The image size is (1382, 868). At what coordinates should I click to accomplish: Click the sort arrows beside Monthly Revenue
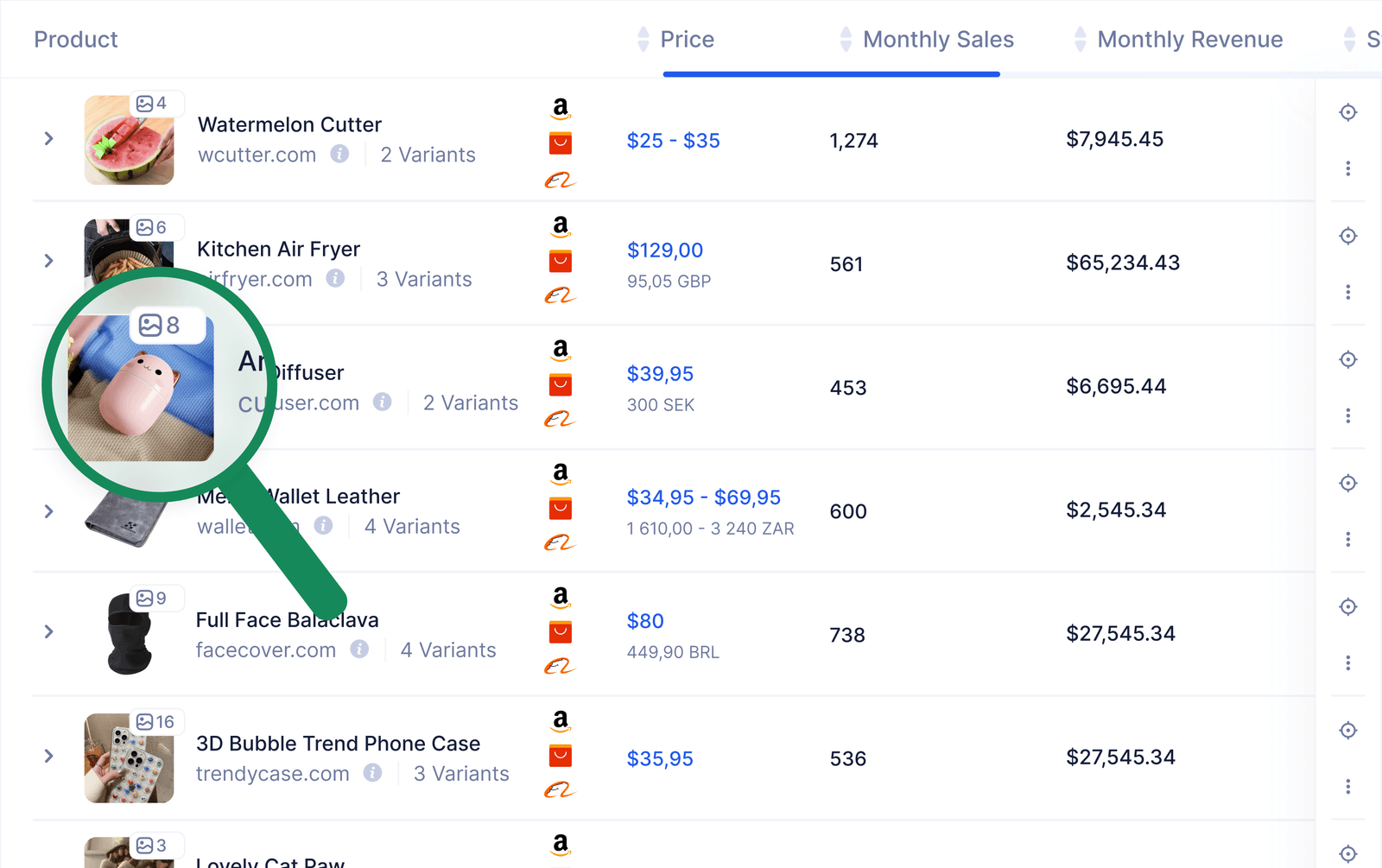(x=1079, y=39)
